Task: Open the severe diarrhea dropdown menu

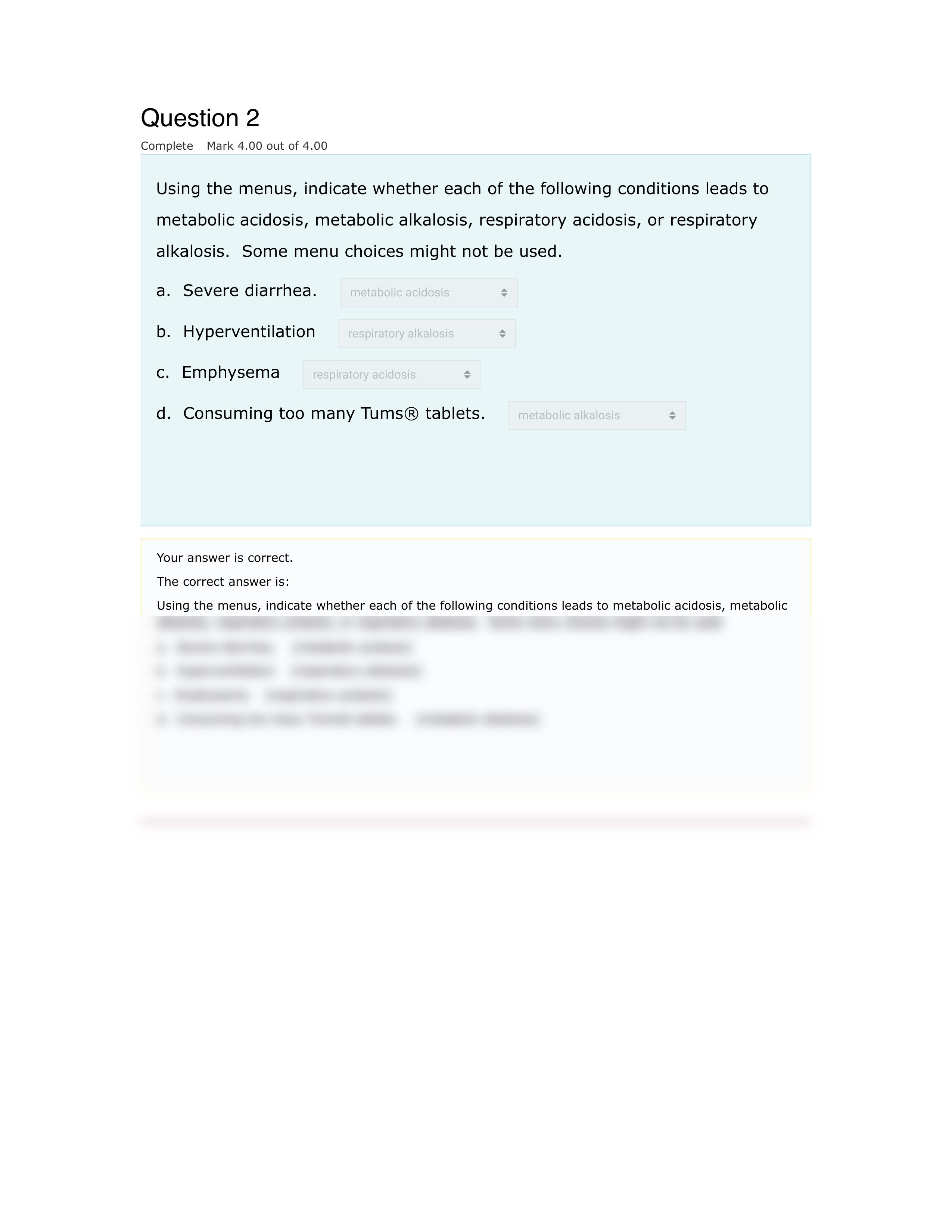Action: pos(427,292)
